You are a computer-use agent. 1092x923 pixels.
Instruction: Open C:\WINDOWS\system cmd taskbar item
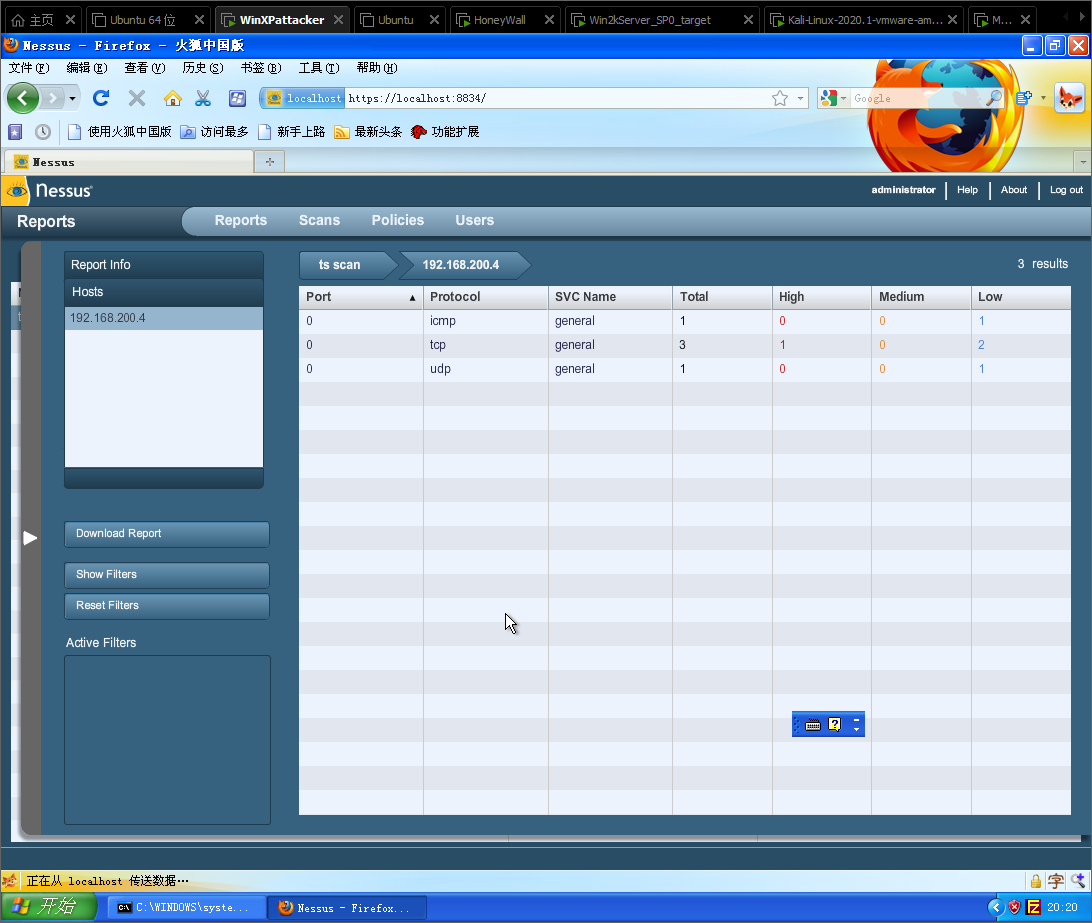(x=186, y=908)
